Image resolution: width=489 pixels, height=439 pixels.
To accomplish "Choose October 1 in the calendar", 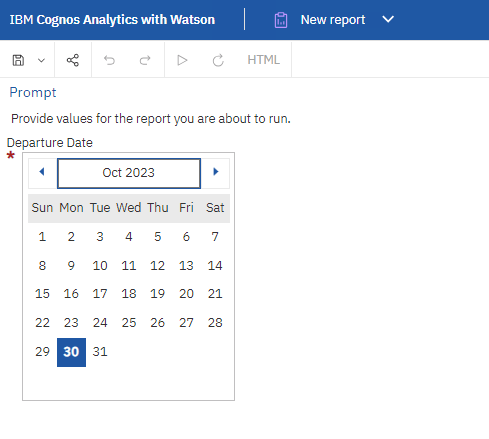I will click(42, 237).
